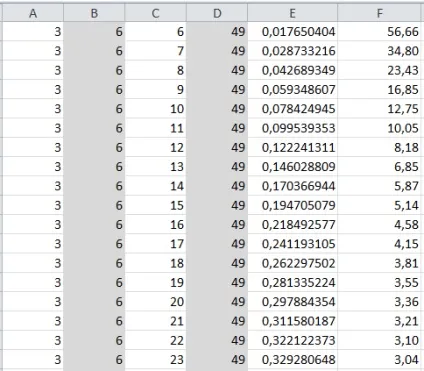424x371 pixels.
Task: Click column C cell with value 20
Action: tap(156, 302)
